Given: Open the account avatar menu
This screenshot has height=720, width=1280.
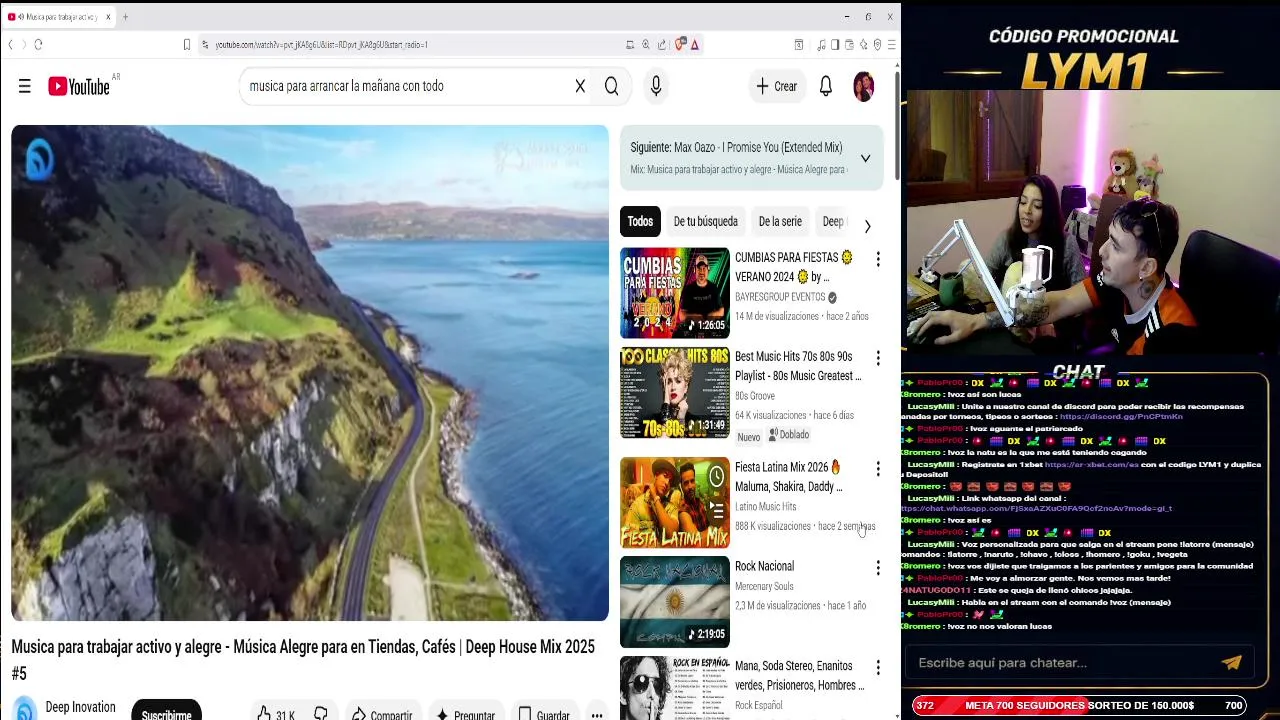Looking at the screenshot, I should tap(863, 86).
